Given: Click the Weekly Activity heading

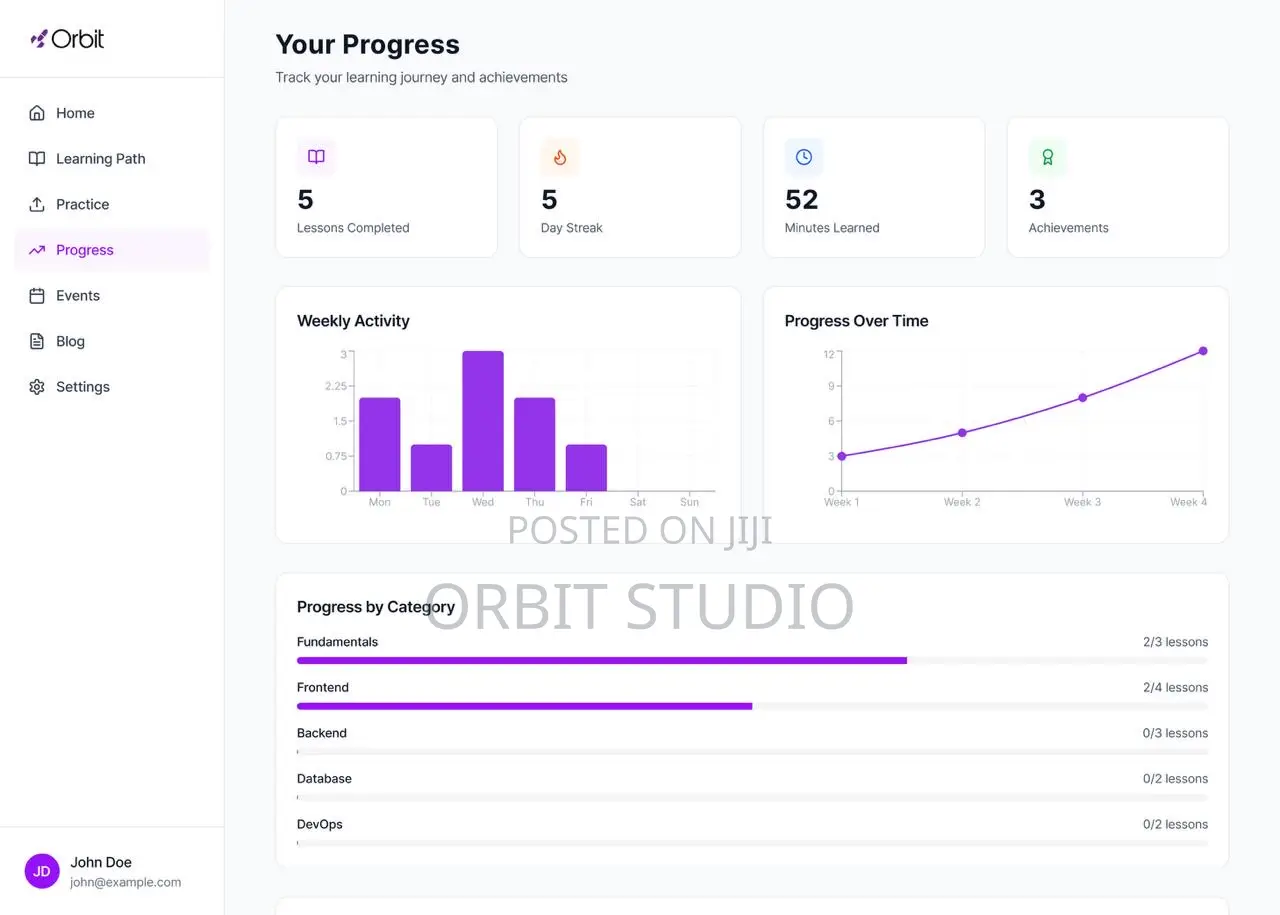Looking at the screenshot, I should click(353, 321).
